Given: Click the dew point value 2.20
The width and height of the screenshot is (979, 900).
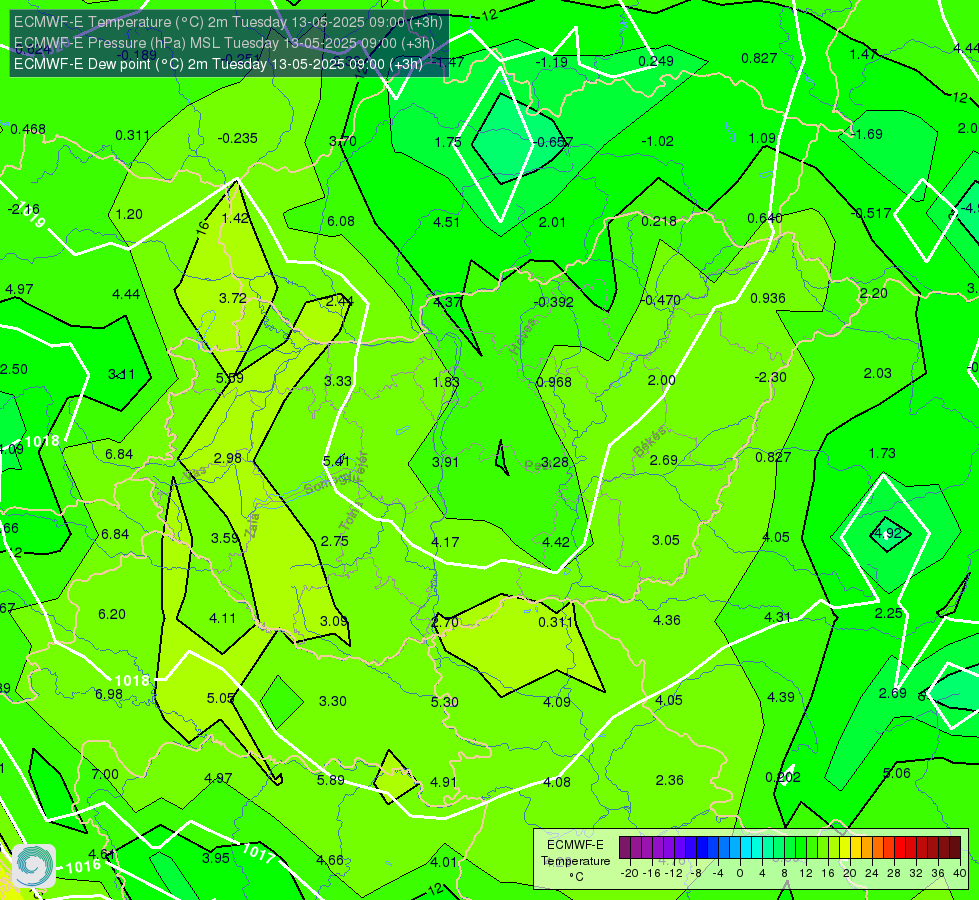Looking at the screenshot, I should tap(873, 294).
